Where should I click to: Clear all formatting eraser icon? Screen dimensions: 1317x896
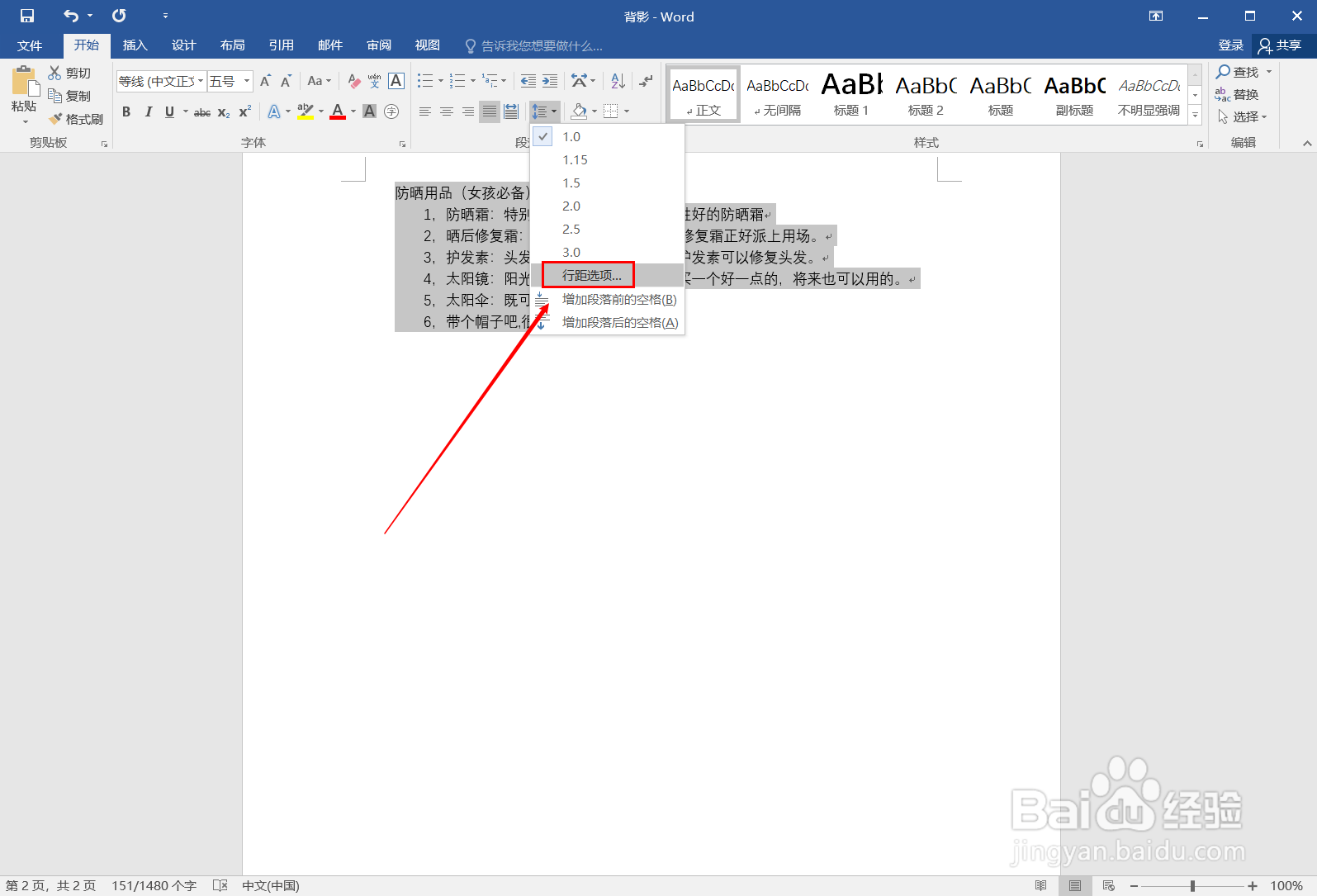[x=354, y=81]
